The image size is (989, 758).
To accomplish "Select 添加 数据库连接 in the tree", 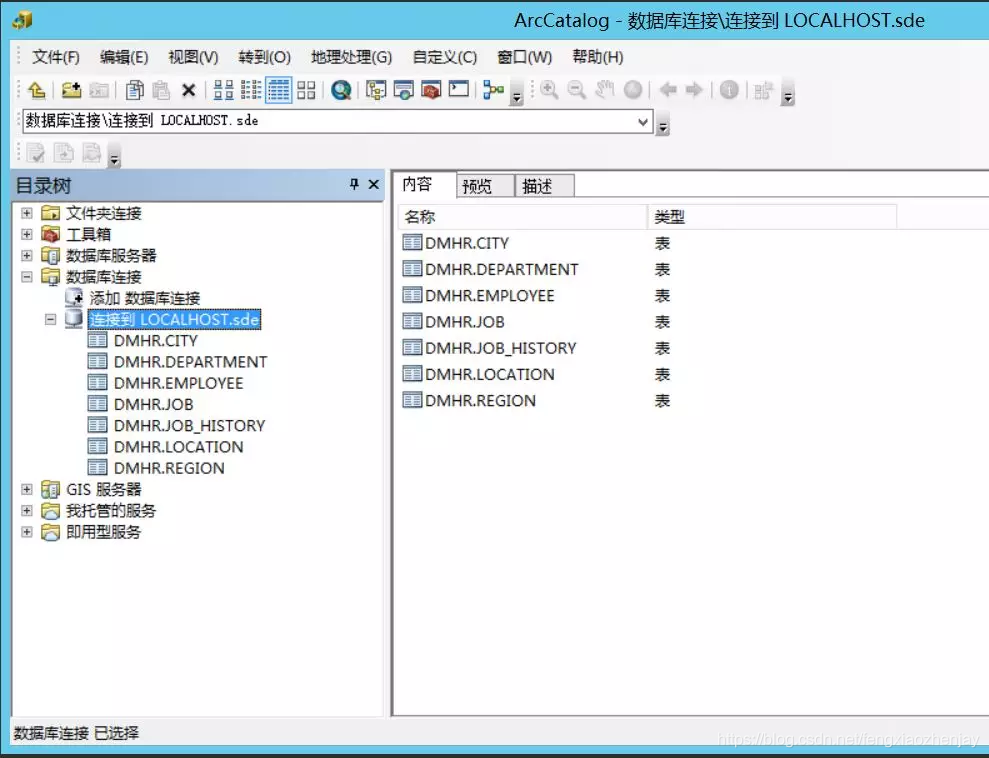I will (144, 298).
